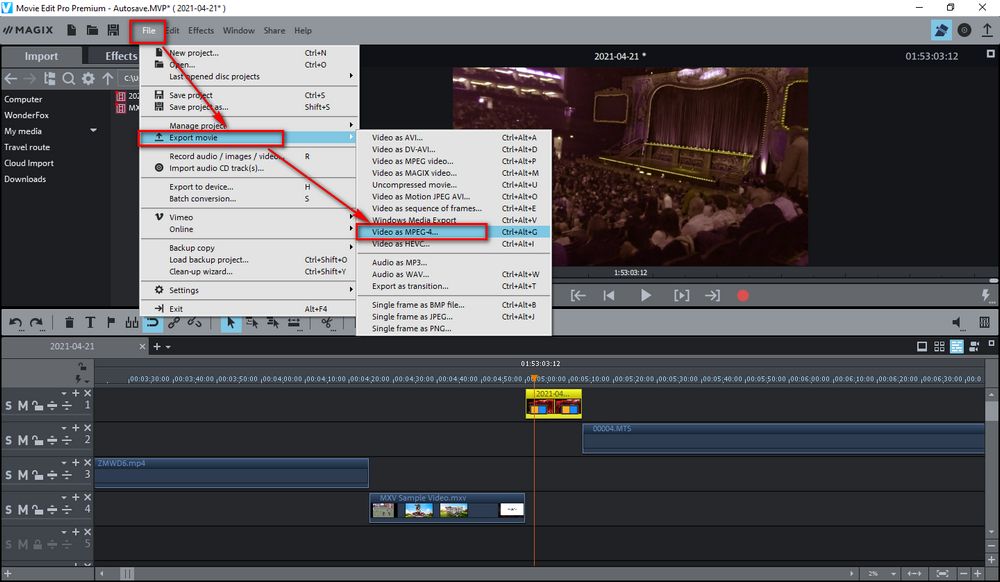Click the preview monitor position slider handle
The width and height of the screenshot is (1000, 582).
[x=994, y=280]
